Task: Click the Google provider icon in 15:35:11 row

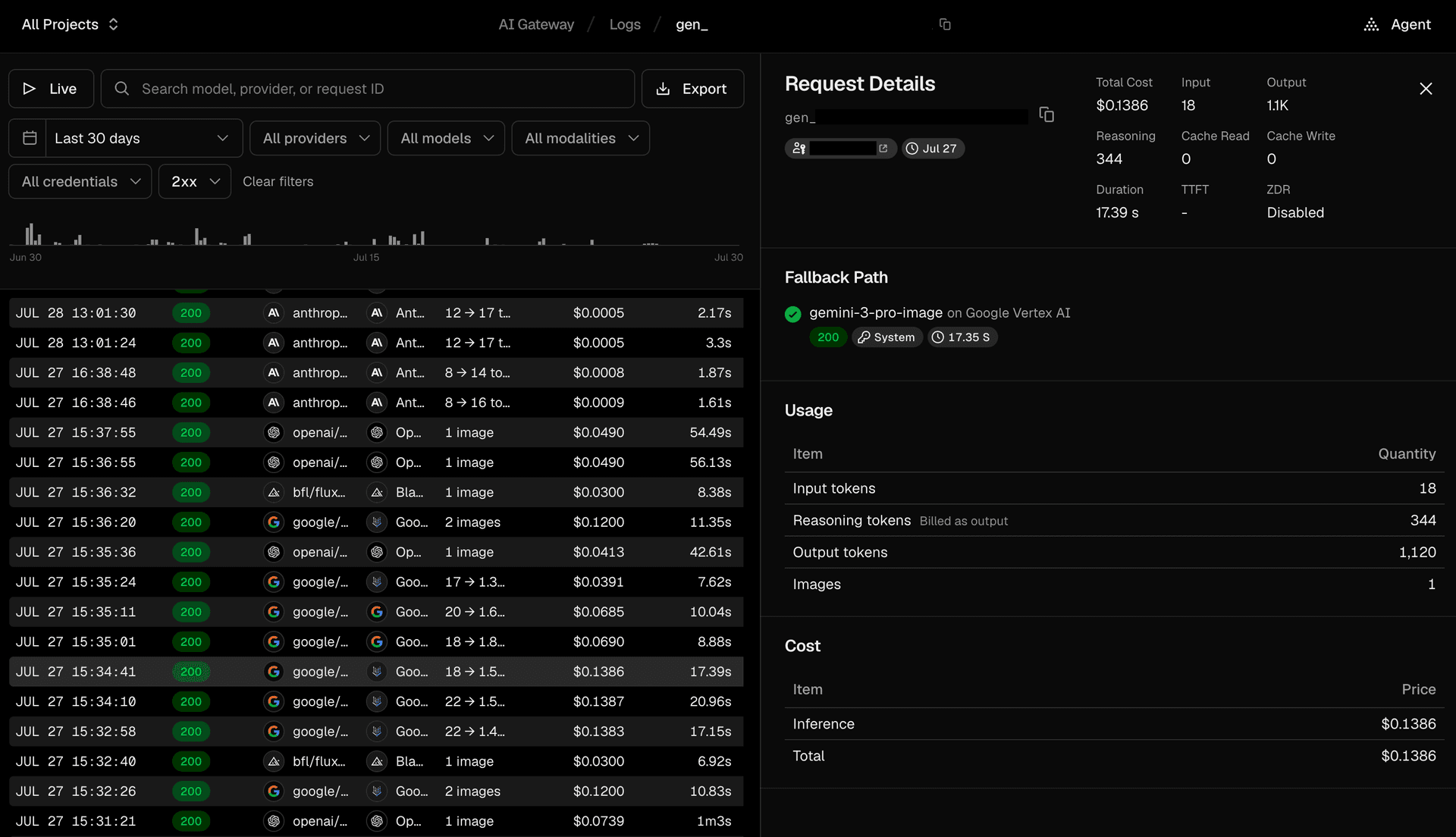Action: [x=376, y=612]
